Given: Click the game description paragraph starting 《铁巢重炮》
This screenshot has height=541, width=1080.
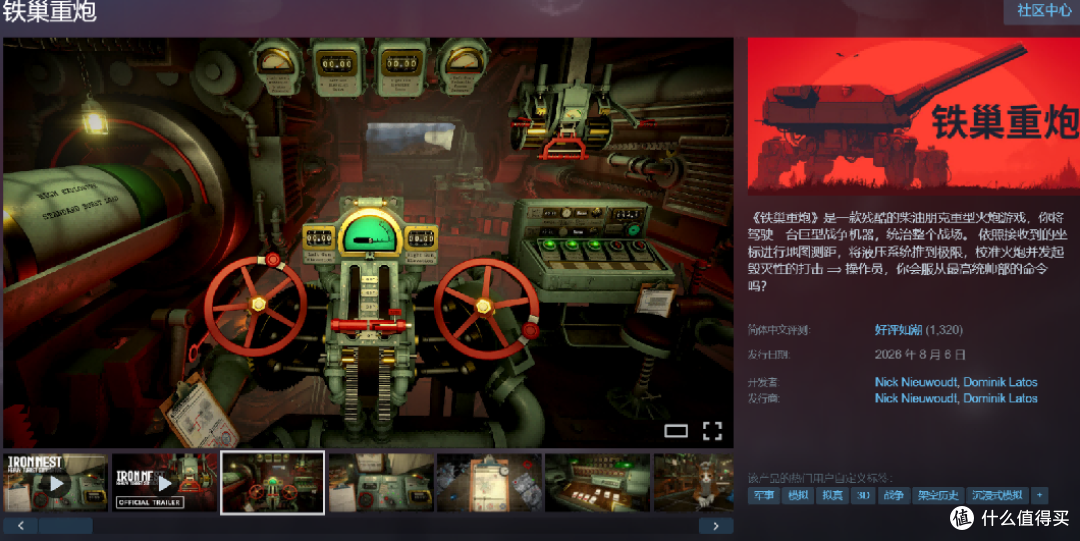Looking at the screenshot, I should (x=906, y=252).
